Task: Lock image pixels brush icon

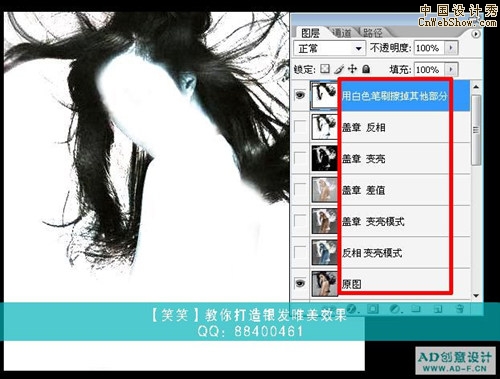Action: [339, 69]
